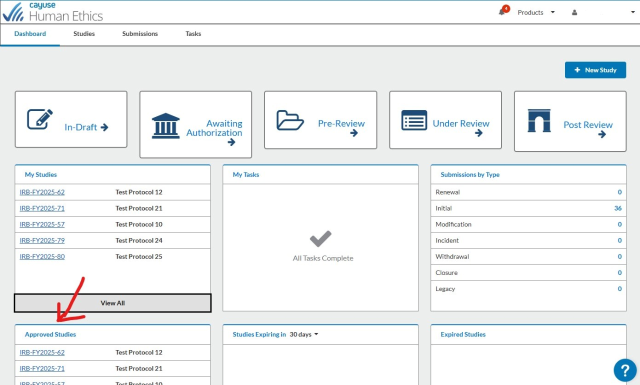Click Test Protocol 24 in My Studies

pos(139,240)
